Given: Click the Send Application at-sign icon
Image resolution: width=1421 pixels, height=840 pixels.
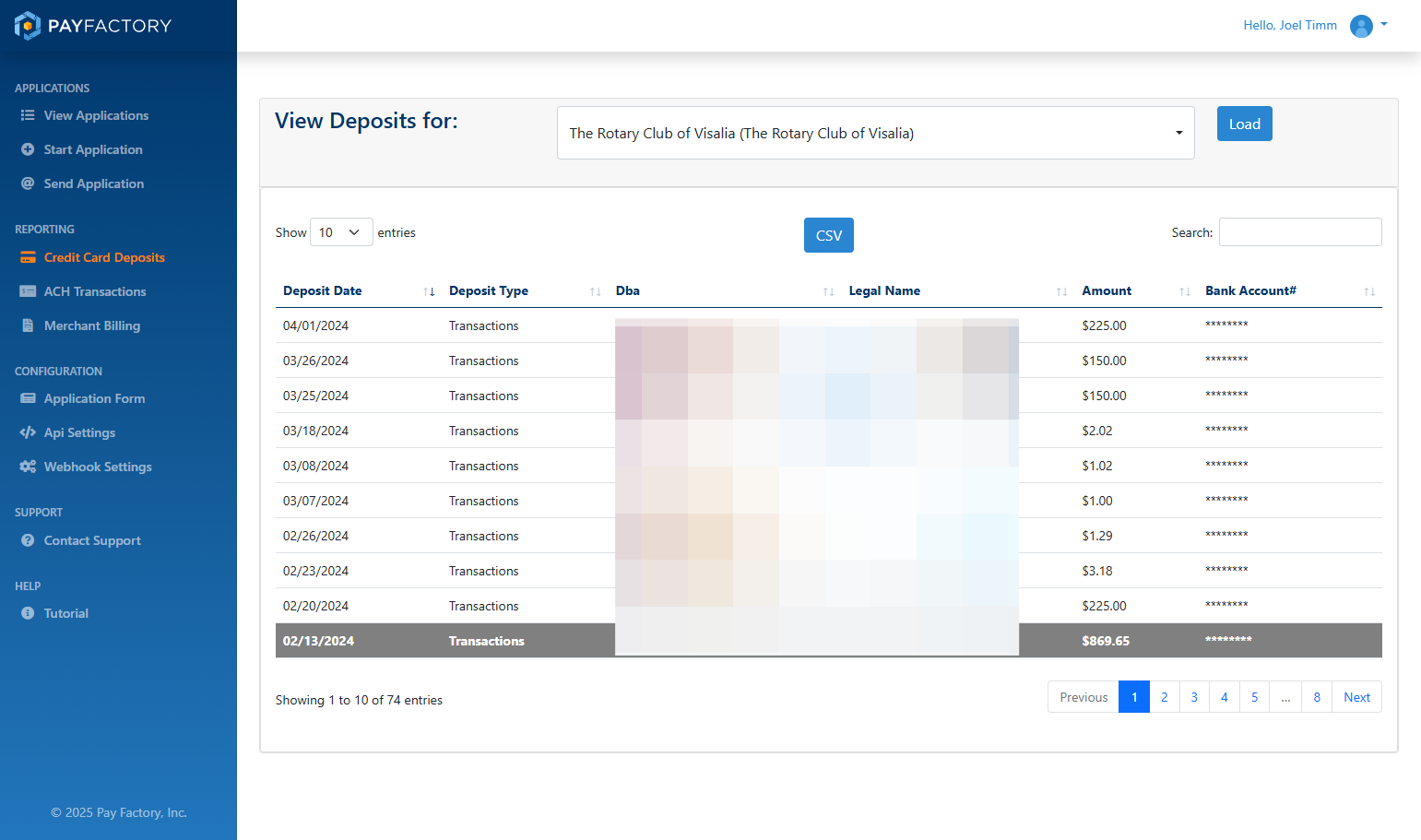Looking at the screenshot, I should click(x=28, y=183).
